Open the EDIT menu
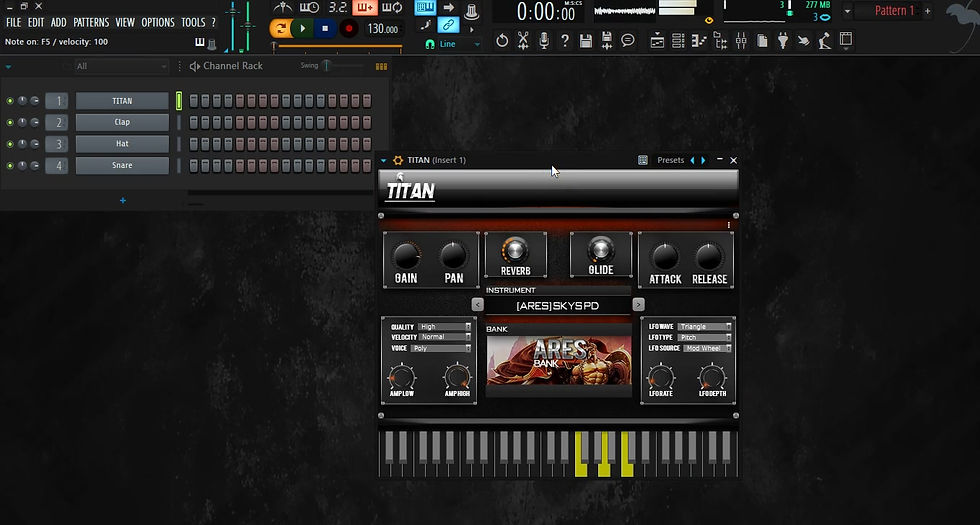 click(36, 22)
